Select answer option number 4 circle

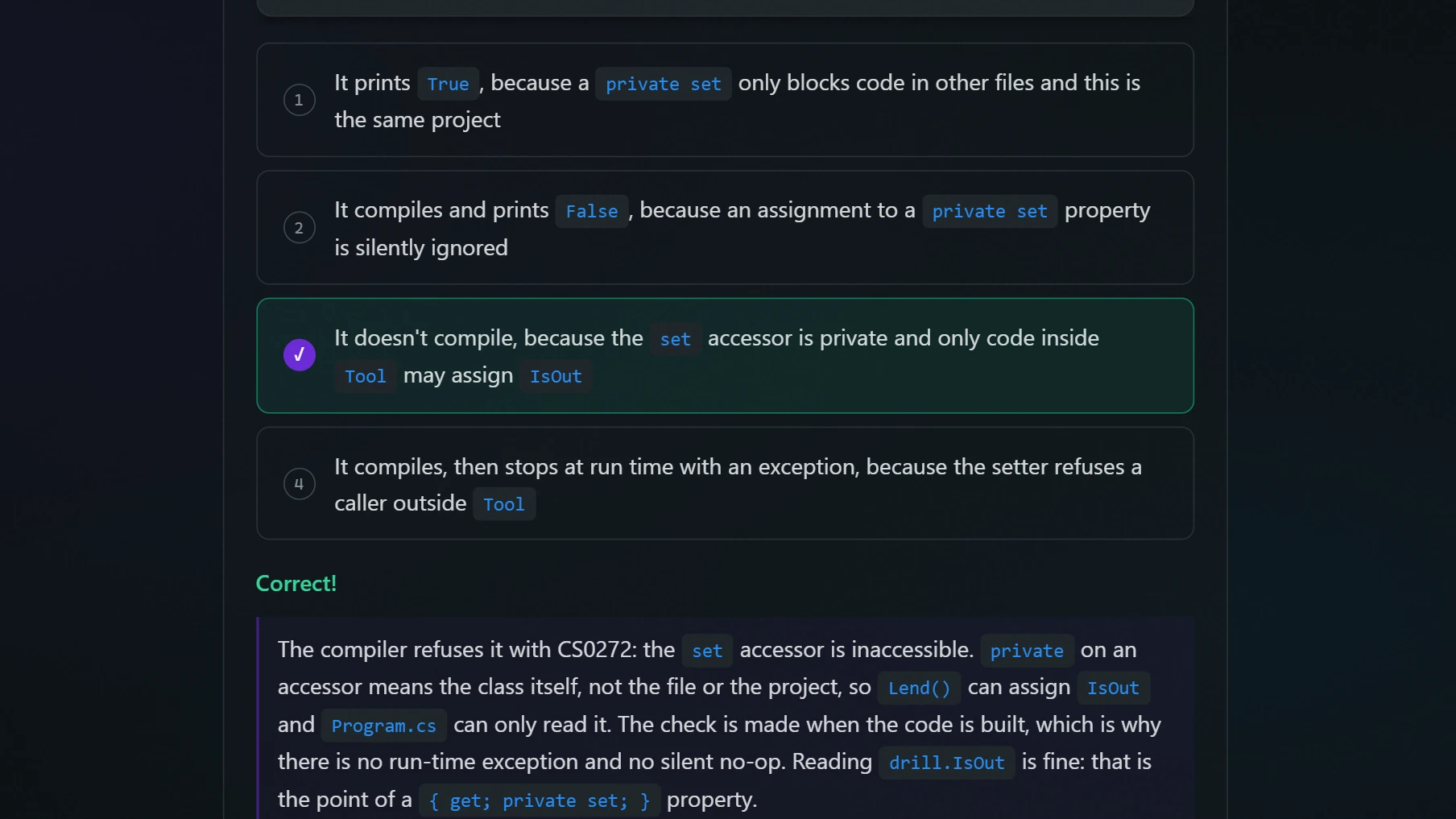point(299,484)
